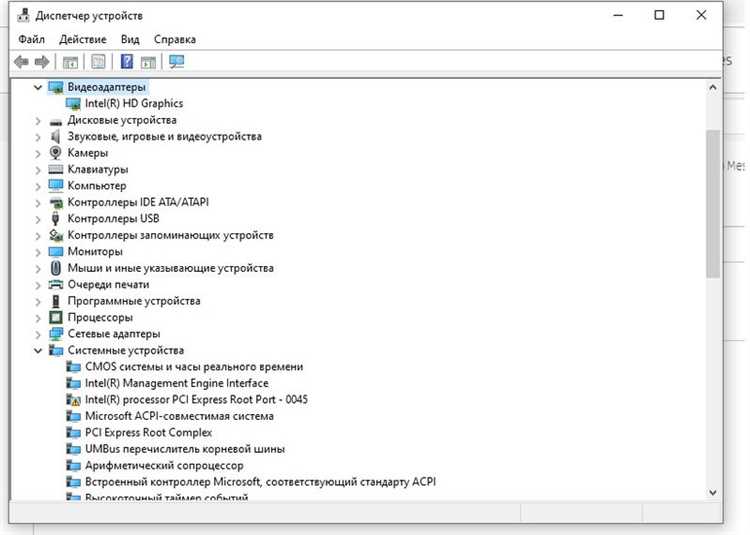Click the Intel(R) HD Graphics device icon
Viewport: 750px width, 535px height.
[x=73, y=103]
